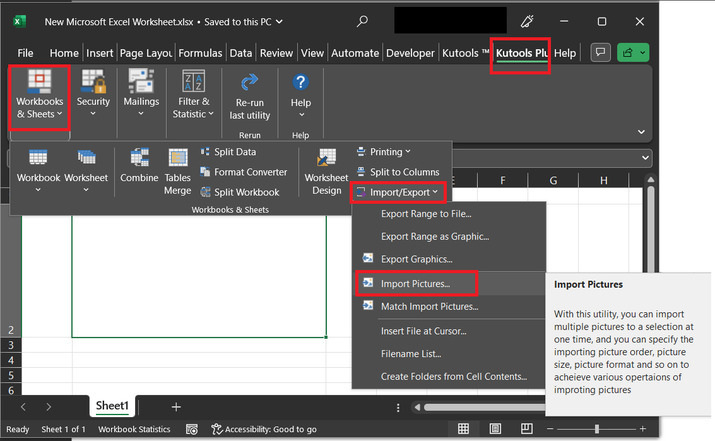Screen dimensions: 715x441
Task: Expand the Import/Export dropdown
Action: pos(398,192)
